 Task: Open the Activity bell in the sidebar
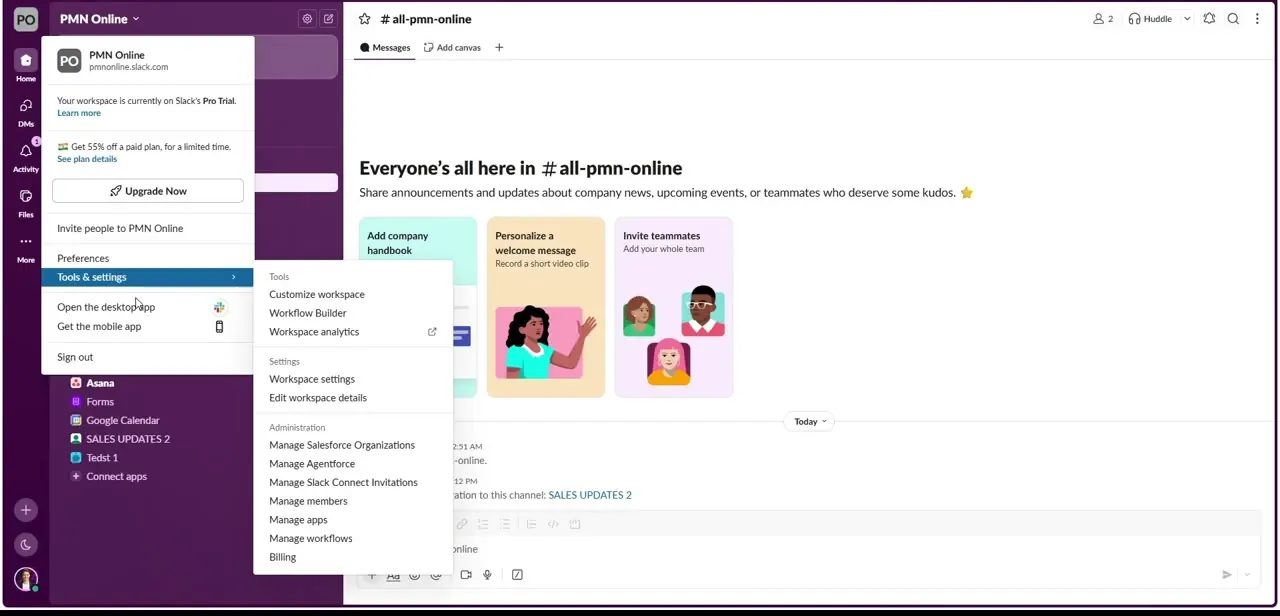click(x=26, y=157)
